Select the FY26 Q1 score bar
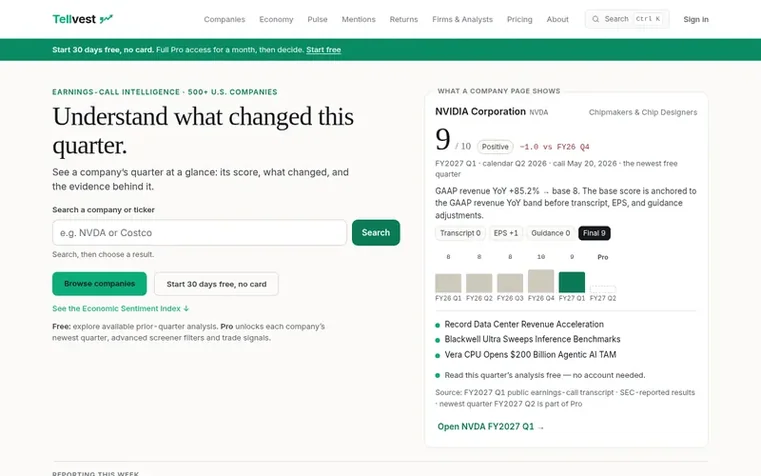This screenshot has width=761, height=476. coord(448,282)
